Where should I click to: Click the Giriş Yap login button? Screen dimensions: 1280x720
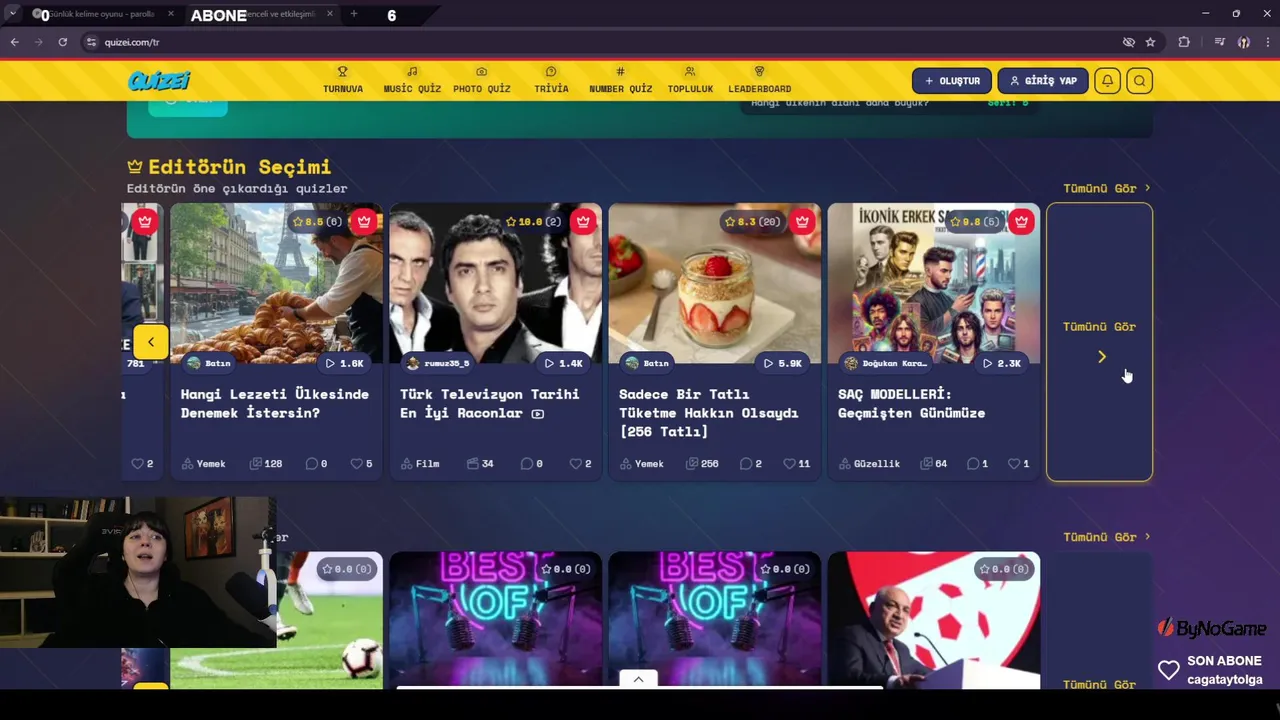[x=1043, y=81]
